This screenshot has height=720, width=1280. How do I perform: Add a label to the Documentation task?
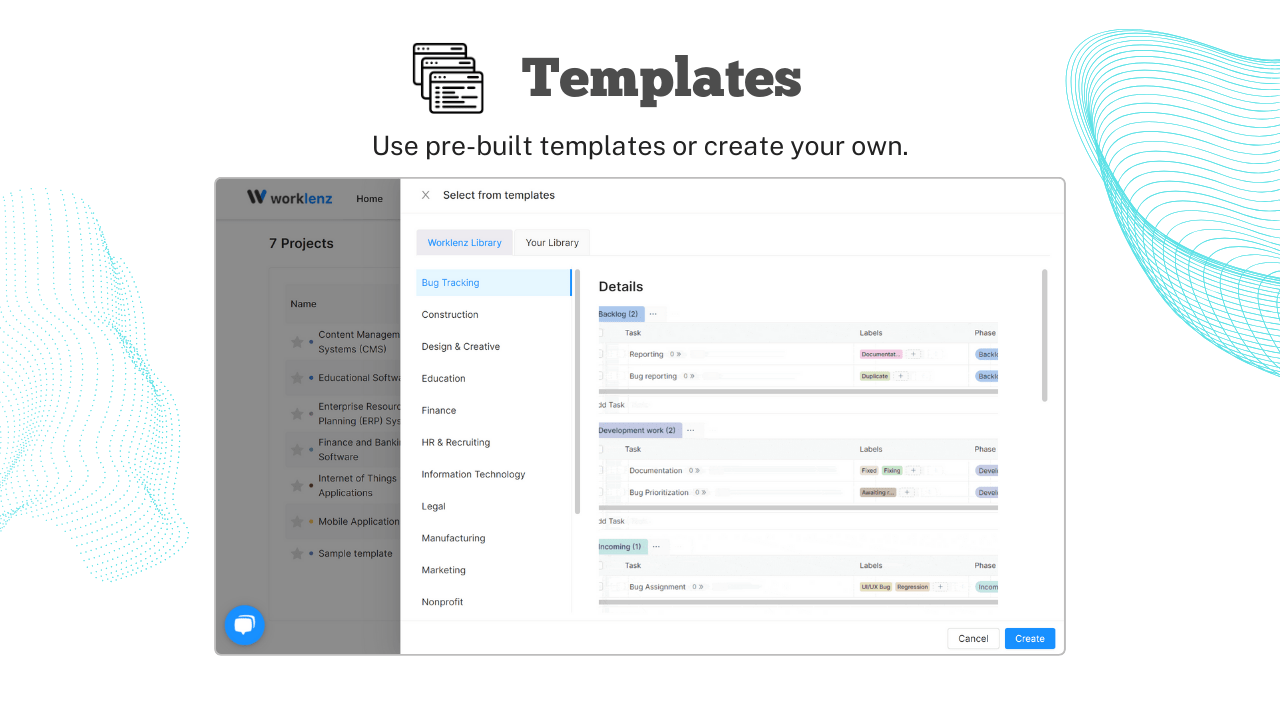pyautogui.click(x=913, y=470)
